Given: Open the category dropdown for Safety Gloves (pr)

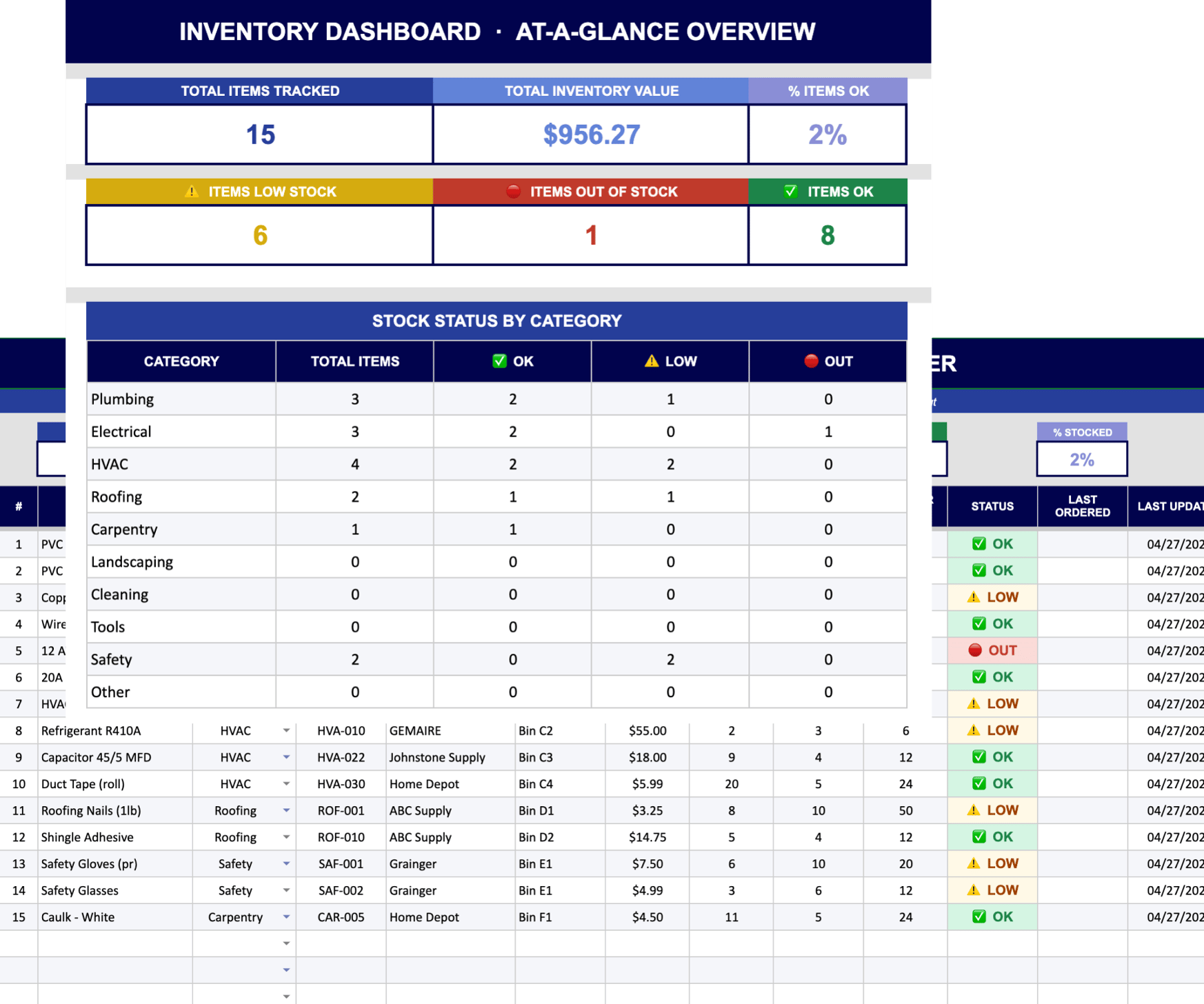Looking at the screenshot, I should tap(286, 863).
